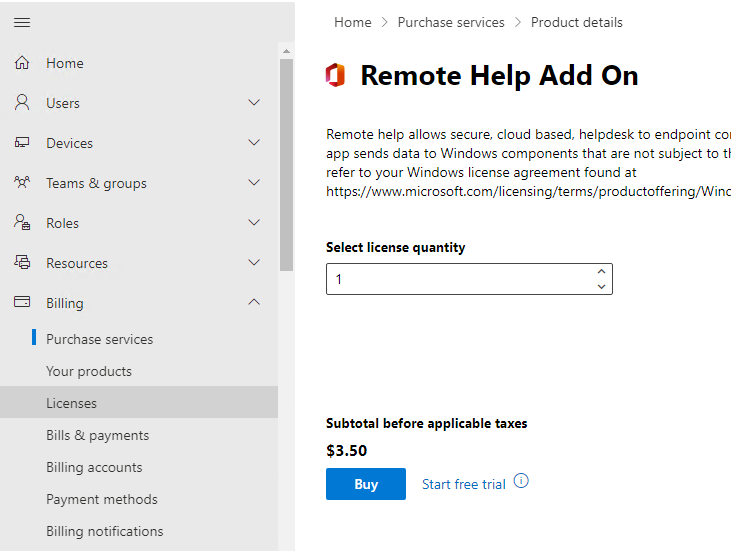This screenshot has width=731, height=551.
Task: Increase license quantity with up arrow
Action: coord(601,271)
